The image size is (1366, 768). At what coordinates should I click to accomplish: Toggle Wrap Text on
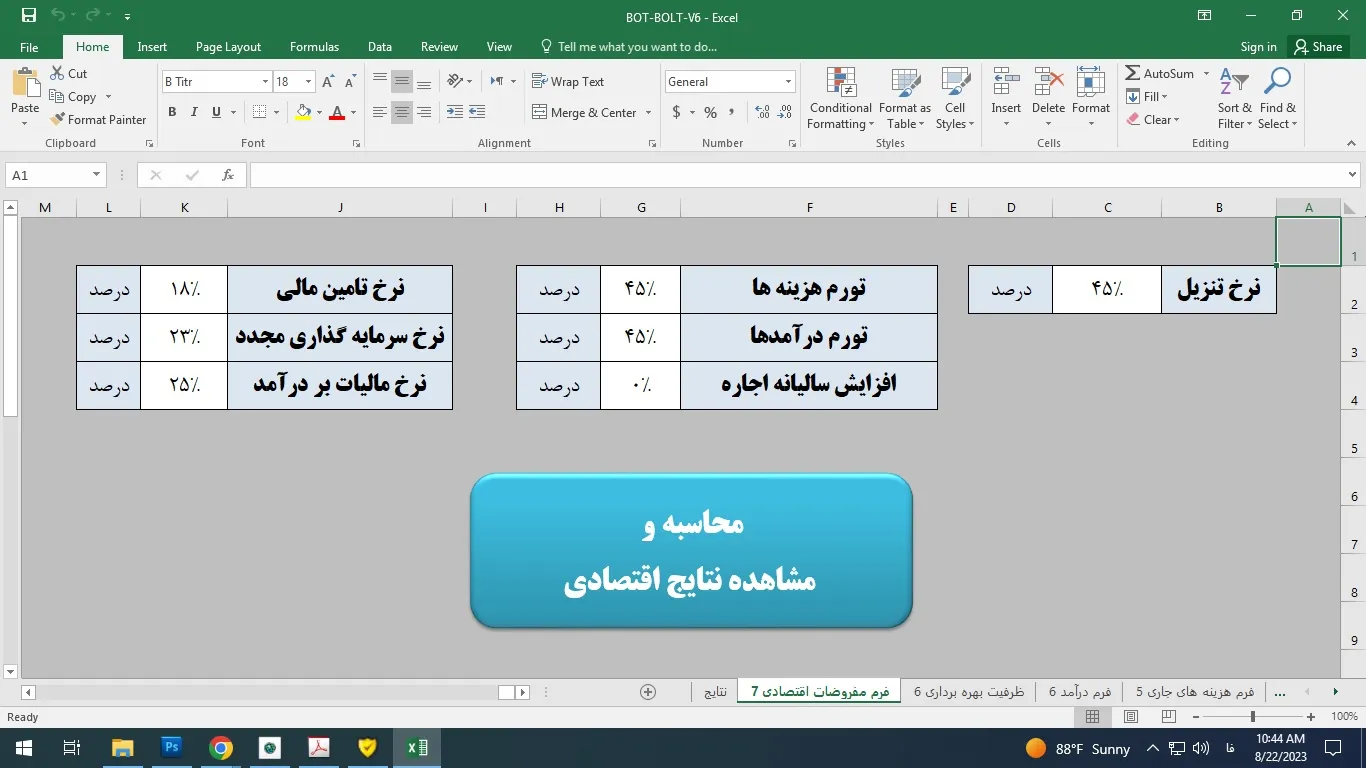coord(568,82)
